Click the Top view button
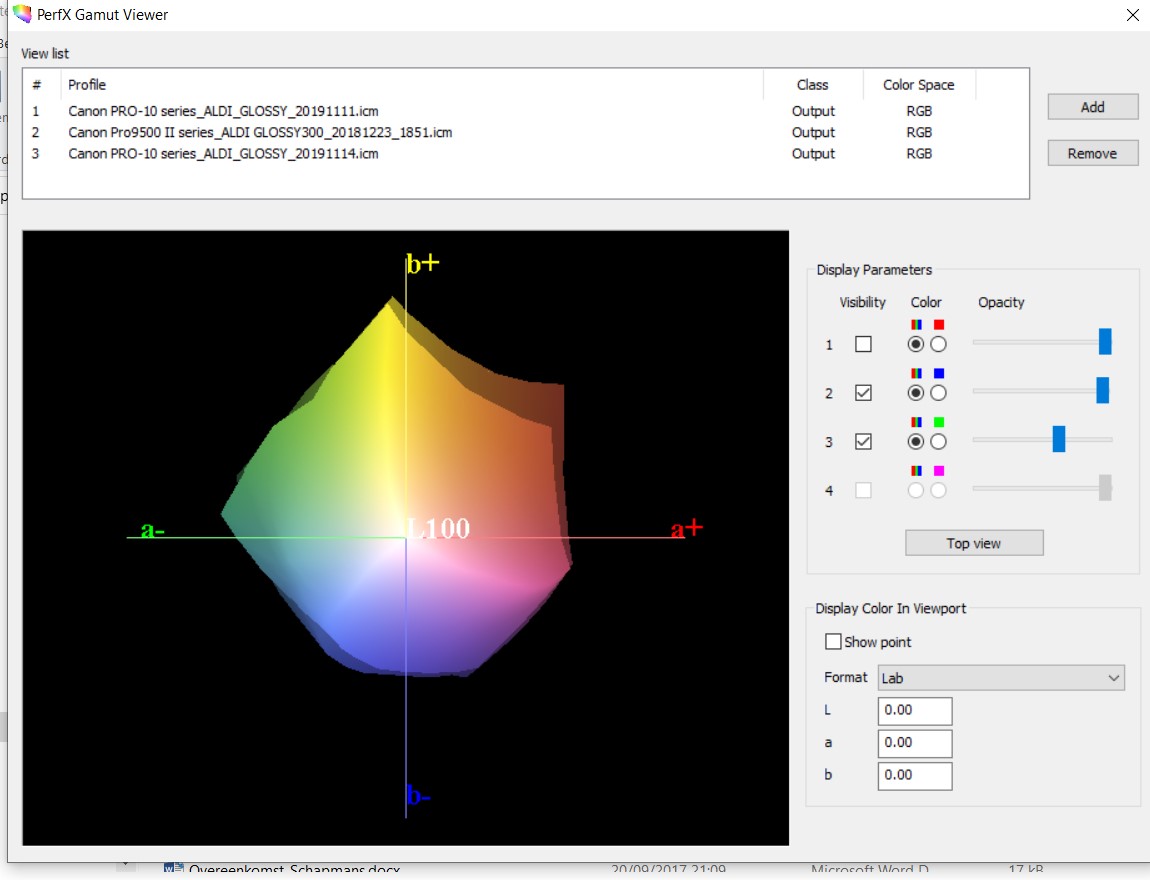The width and height of the screenshot is (1150, 880). click(974, 543)
